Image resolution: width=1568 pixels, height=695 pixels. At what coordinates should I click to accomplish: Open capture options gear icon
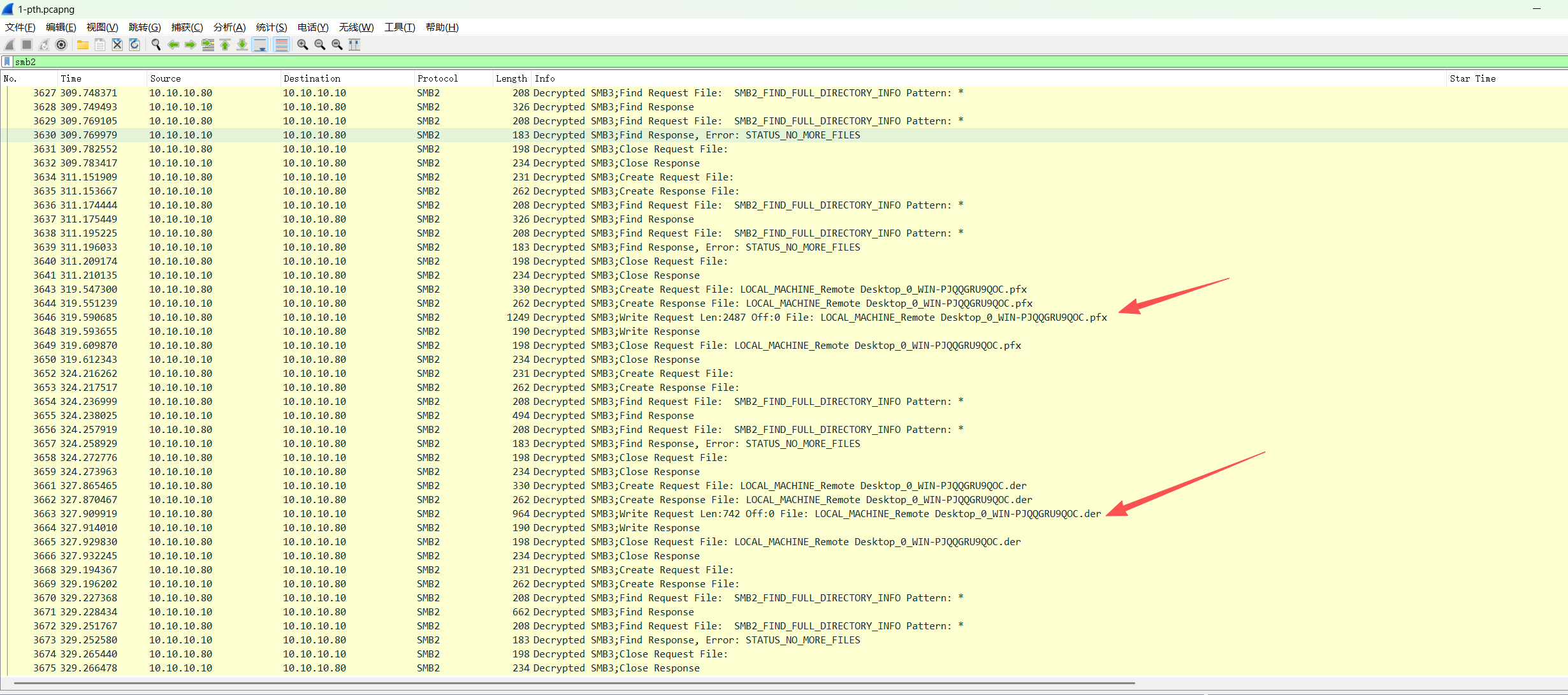click(61, 45)
